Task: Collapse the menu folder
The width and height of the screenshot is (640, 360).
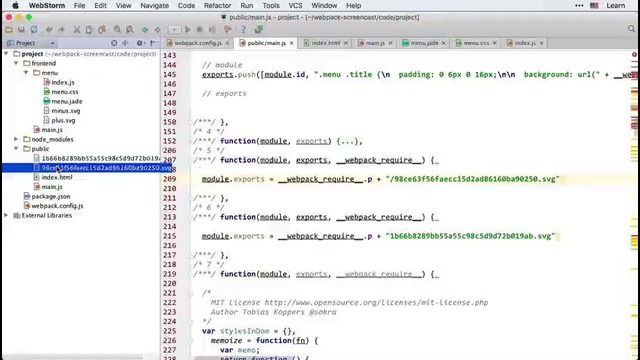Action: point(26,73)
